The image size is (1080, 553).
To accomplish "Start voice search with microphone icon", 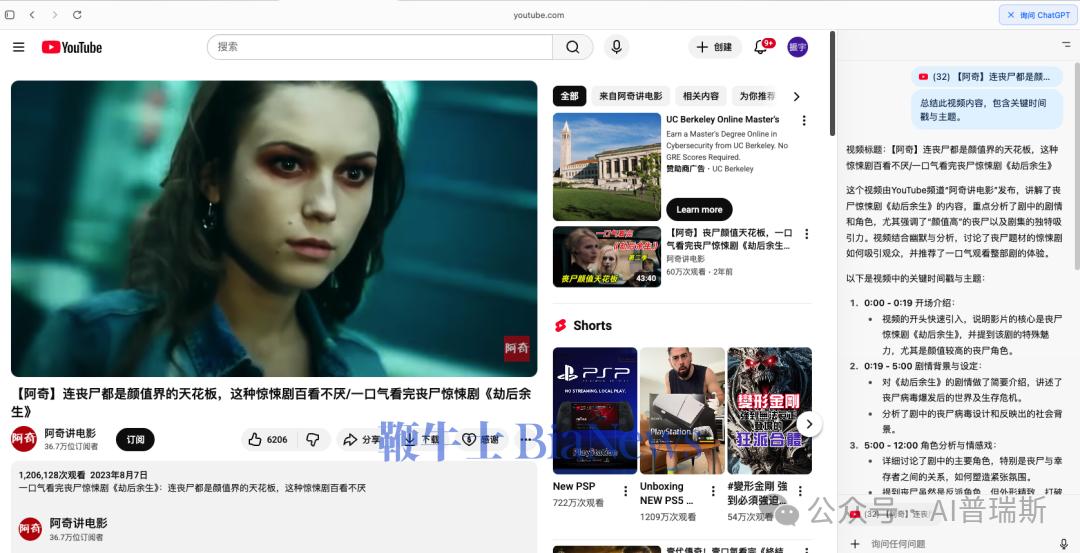I will (x=616, y=47).
